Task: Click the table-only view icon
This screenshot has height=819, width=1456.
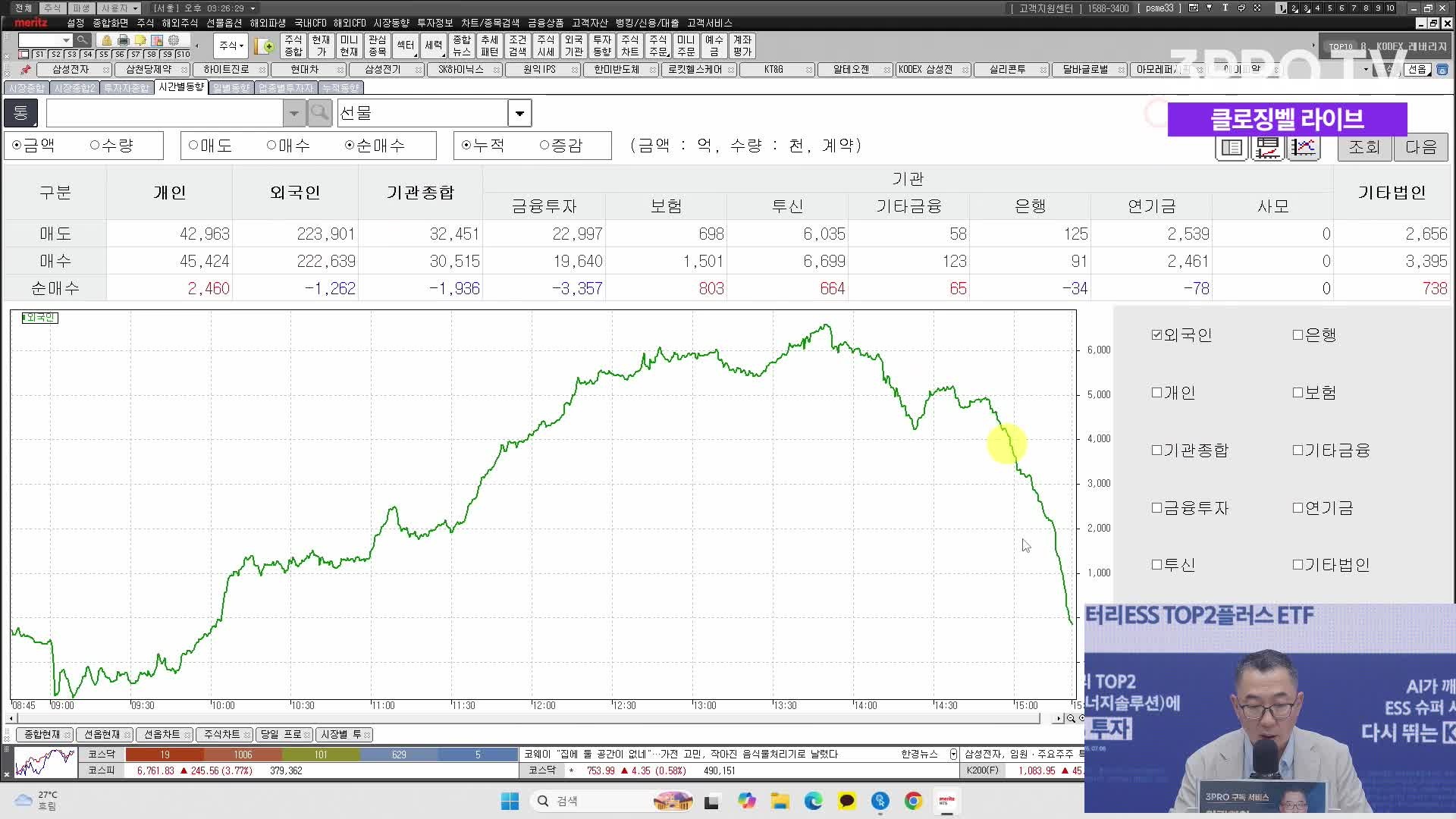Action: [x=1232, y=148]
